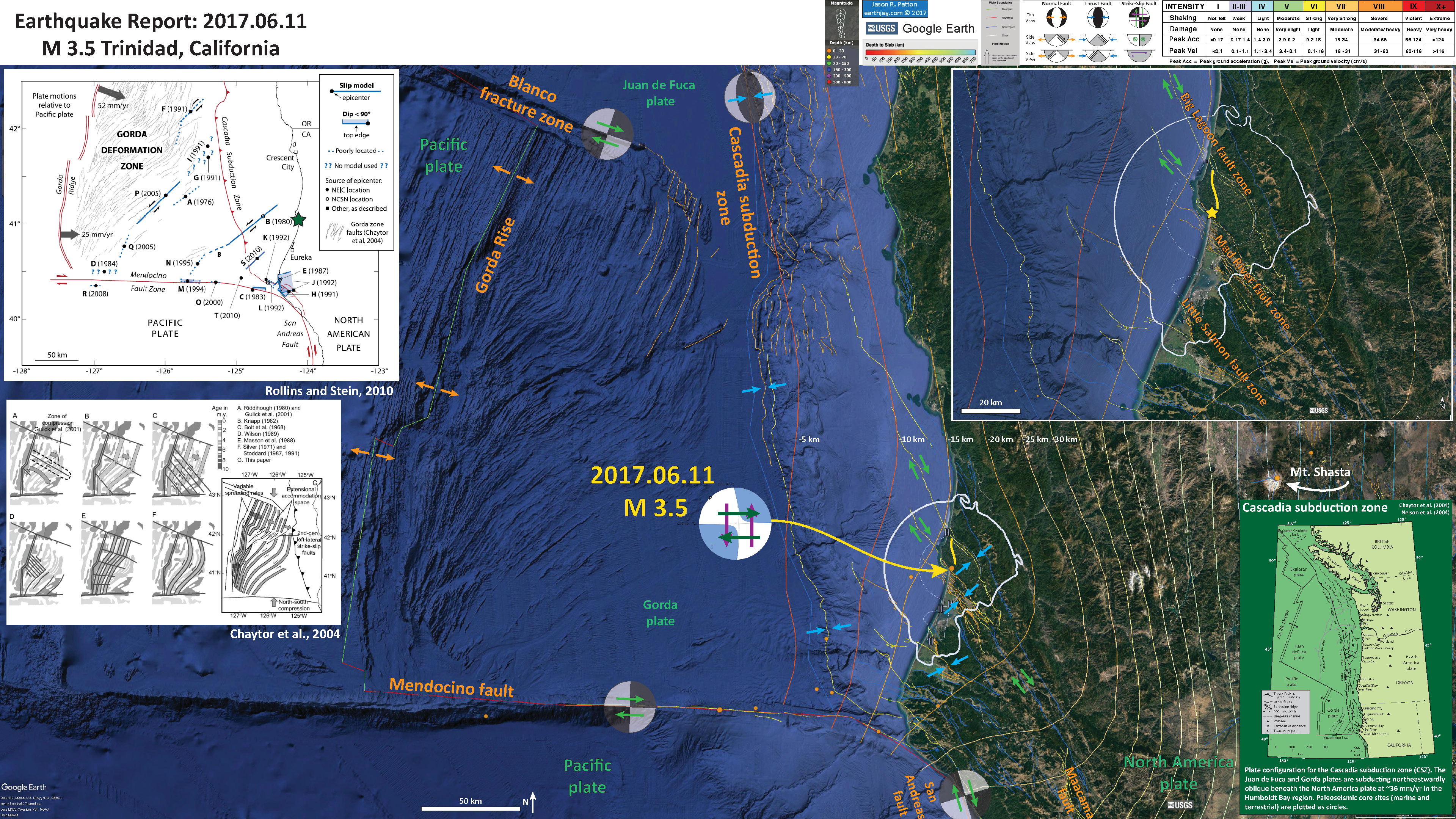Click the Google Earth watermark at bottom-left
The width and height of the screenshot is (1456, 819).
click(x=24, y=788)
